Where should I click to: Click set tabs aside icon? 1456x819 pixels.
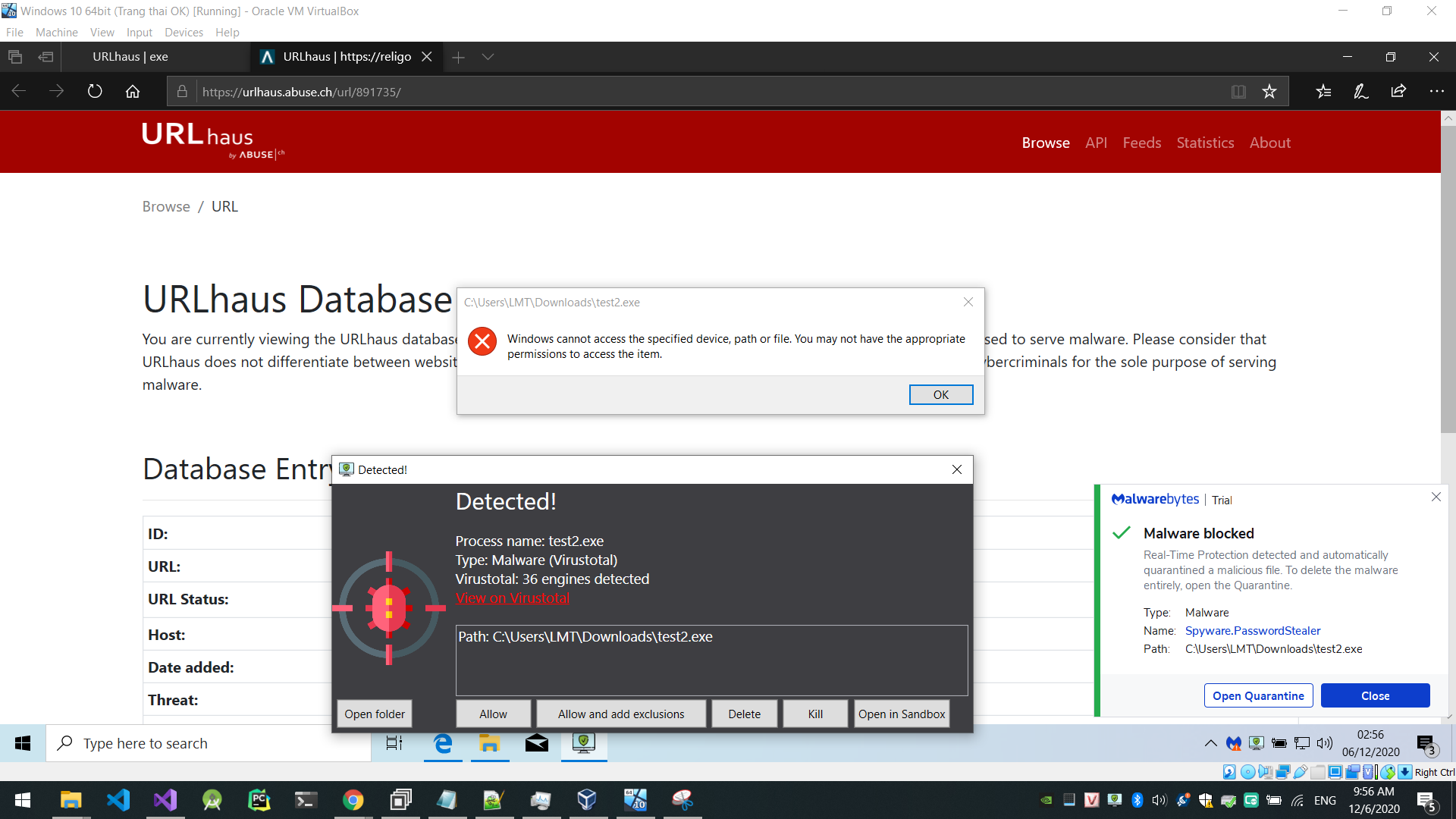46,57
